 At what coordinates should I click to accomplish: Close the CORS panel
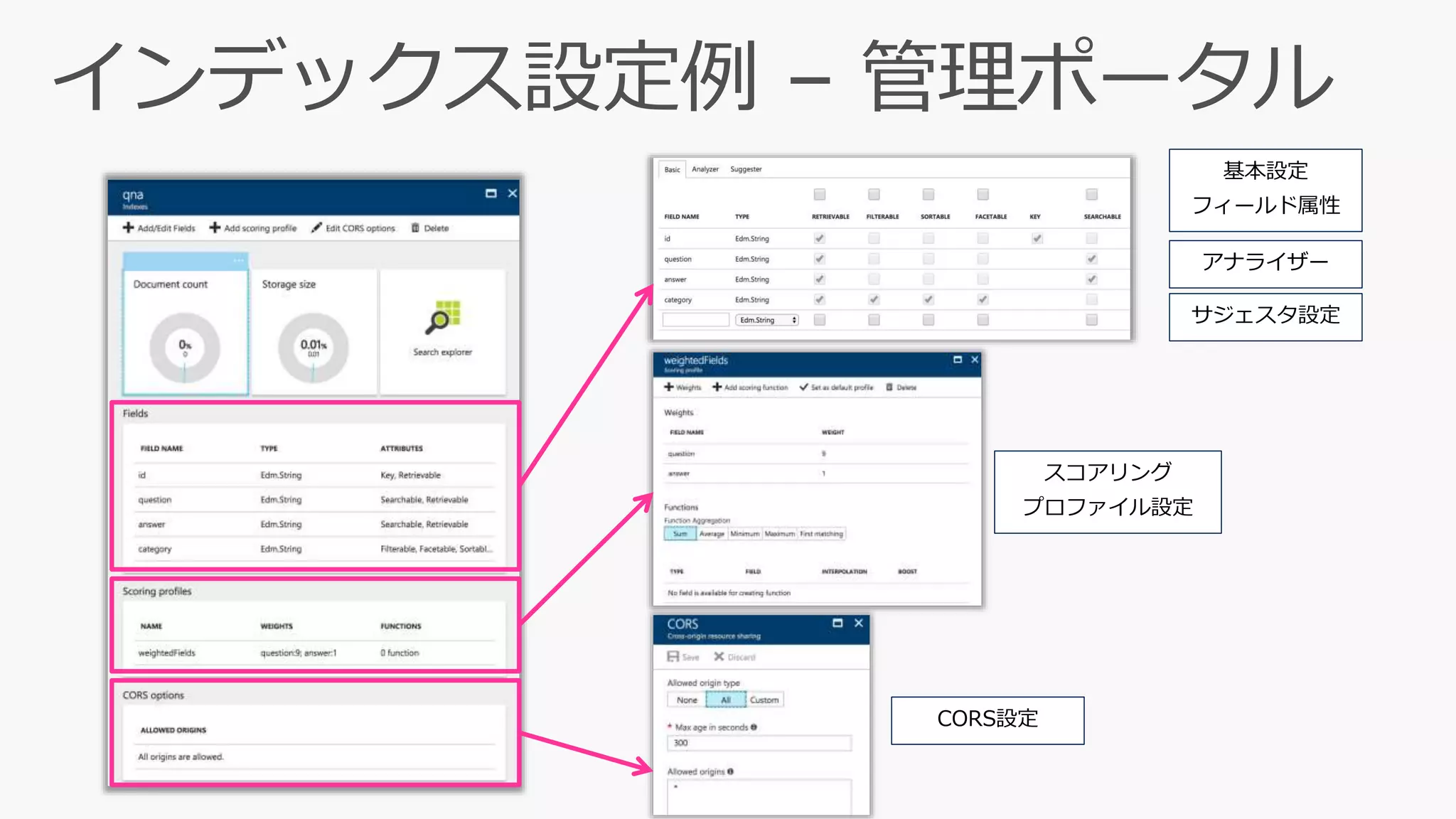pyautogui.click(x=859, y=623)
